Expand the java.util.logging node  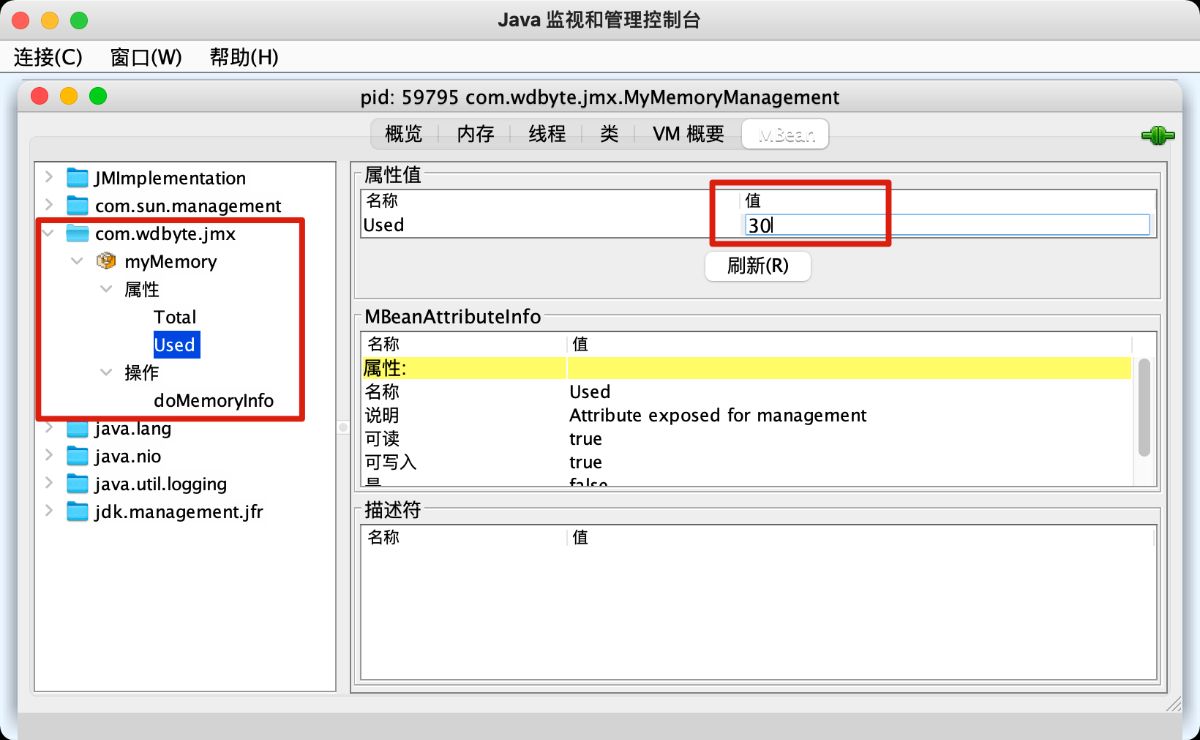(x=48, y=484)
